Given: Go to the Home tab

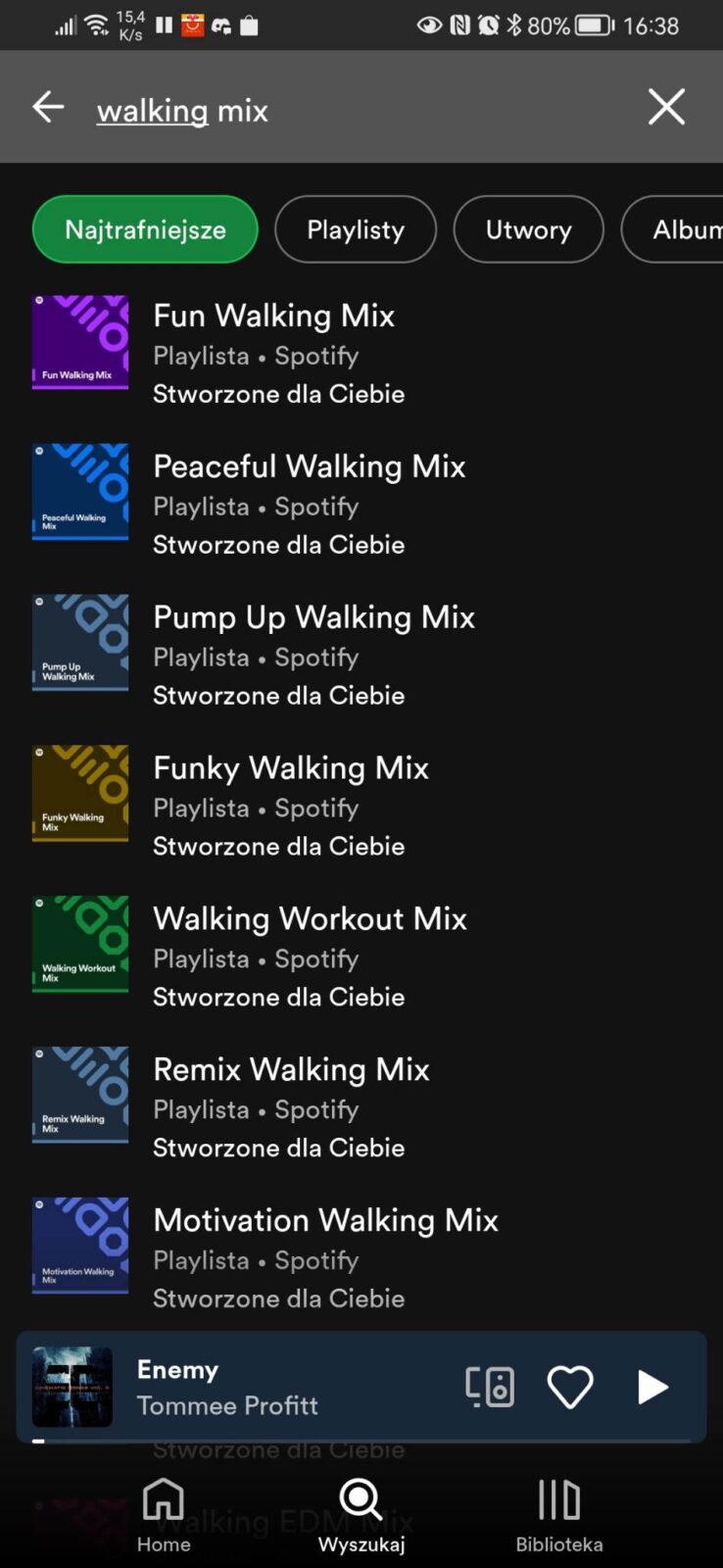Looking at the screenshot, I should pyautogui.click(x=164, y=1515).
